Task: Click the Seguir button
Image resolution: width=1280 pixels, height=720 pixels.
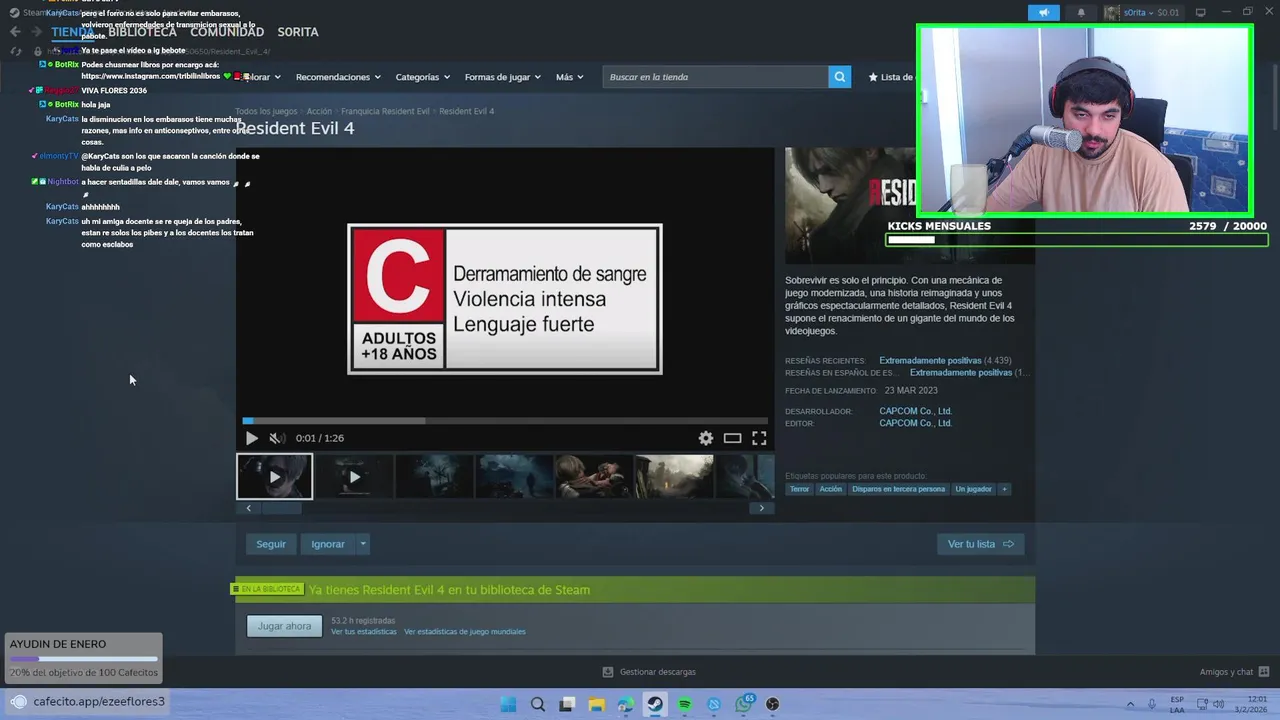Action: [271, 544]
